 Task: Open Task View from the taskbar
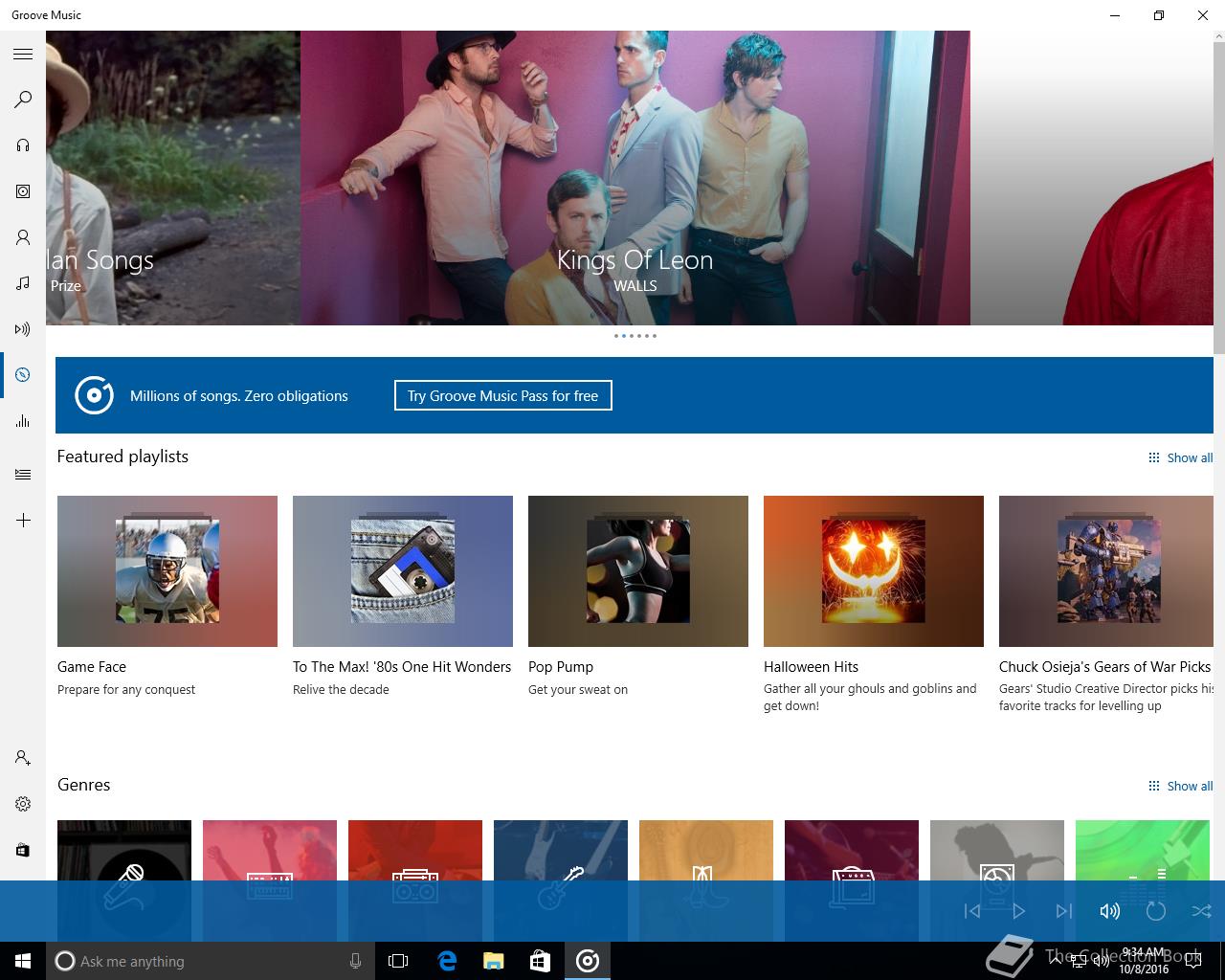click(x=398, y=961)
